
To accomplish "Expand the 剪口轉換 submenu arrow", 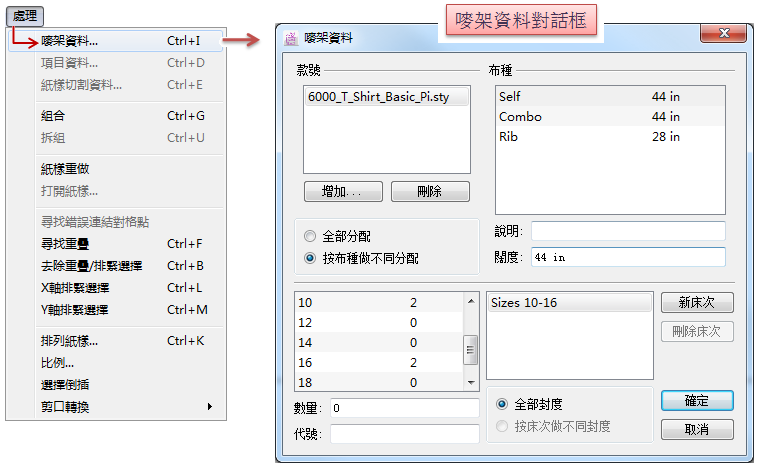I will (210, 407).
